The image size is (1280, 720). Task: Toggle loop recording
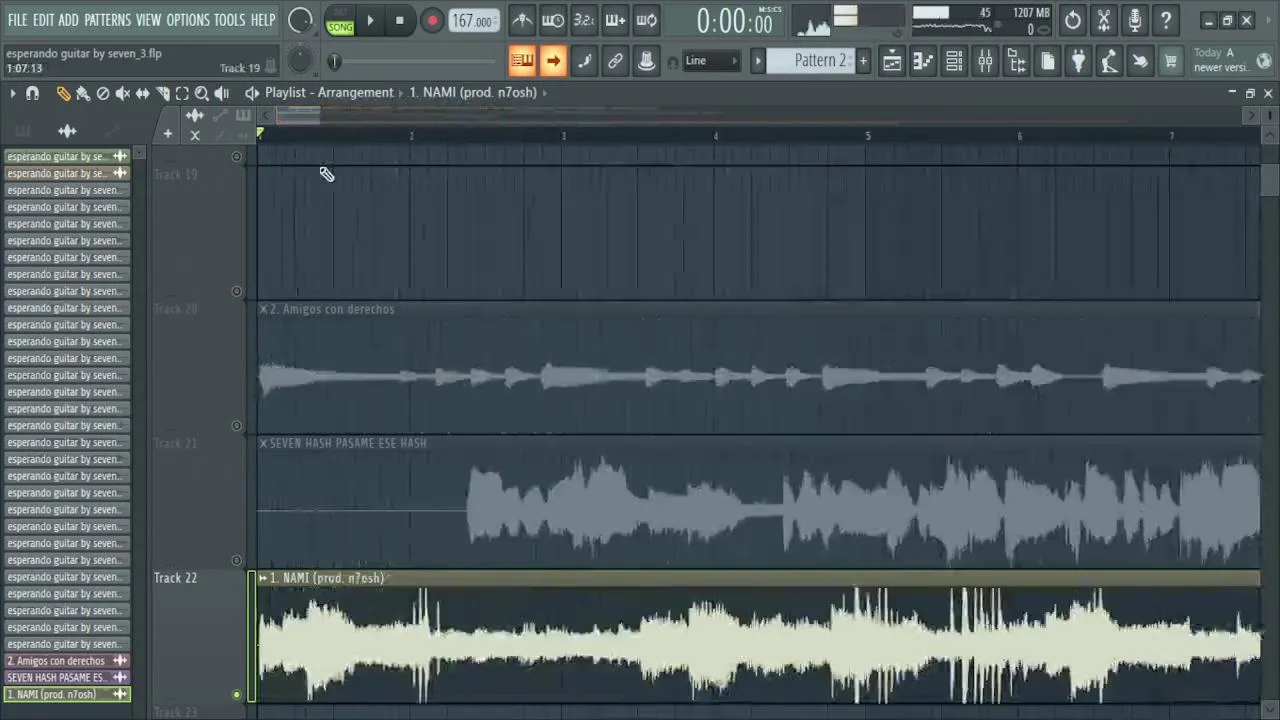pyautogui.click(x=646, y=20)
